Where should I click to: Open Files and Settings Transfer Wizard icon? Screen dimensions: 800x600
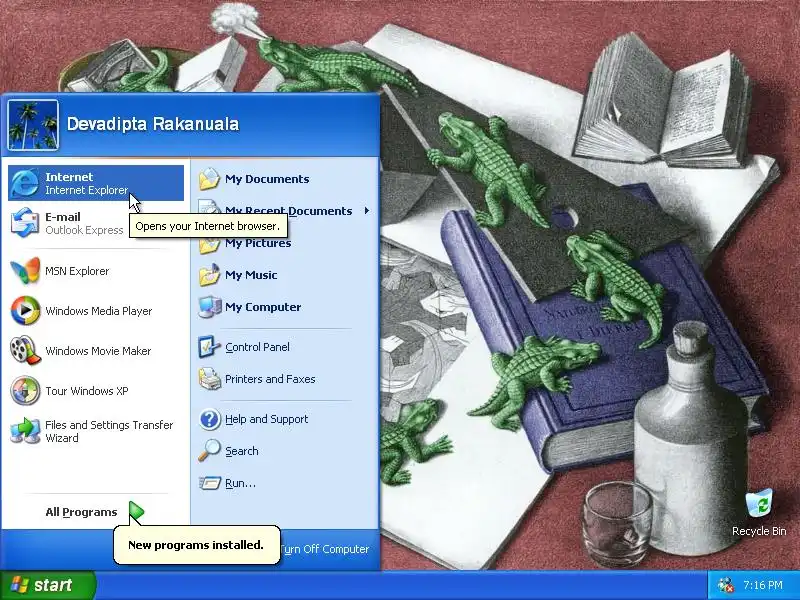[x=24, y=431]
